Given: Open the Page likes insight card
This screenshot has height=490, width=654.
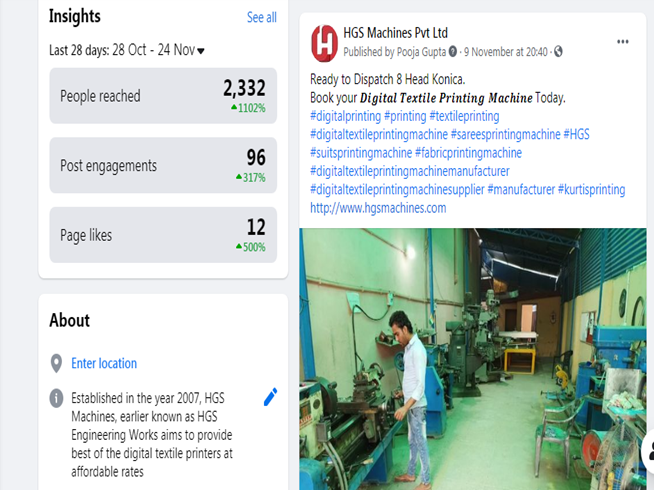Looking at the screenshot, I should [x=163, y=235].
